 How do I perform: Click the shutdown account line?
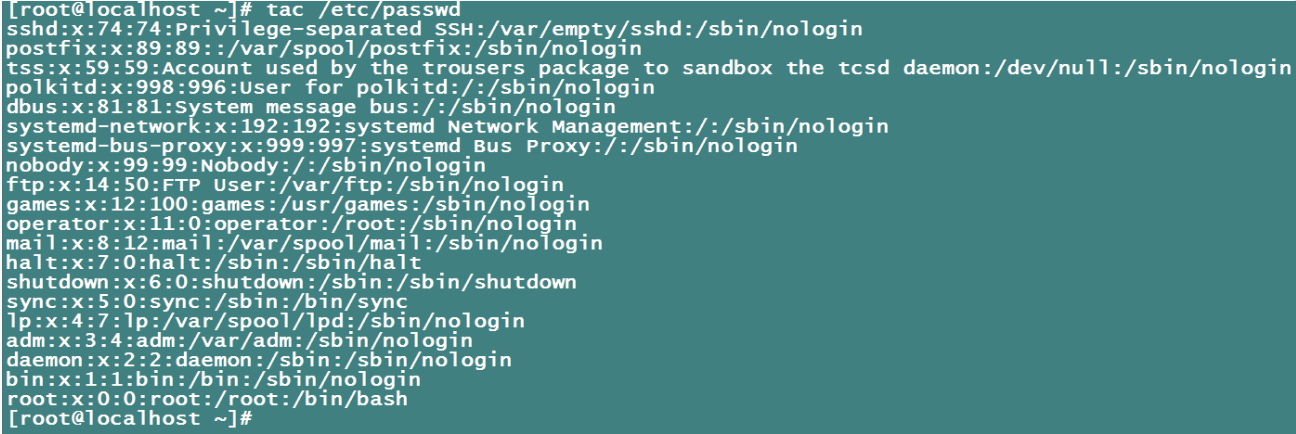(x=291, y=282)
